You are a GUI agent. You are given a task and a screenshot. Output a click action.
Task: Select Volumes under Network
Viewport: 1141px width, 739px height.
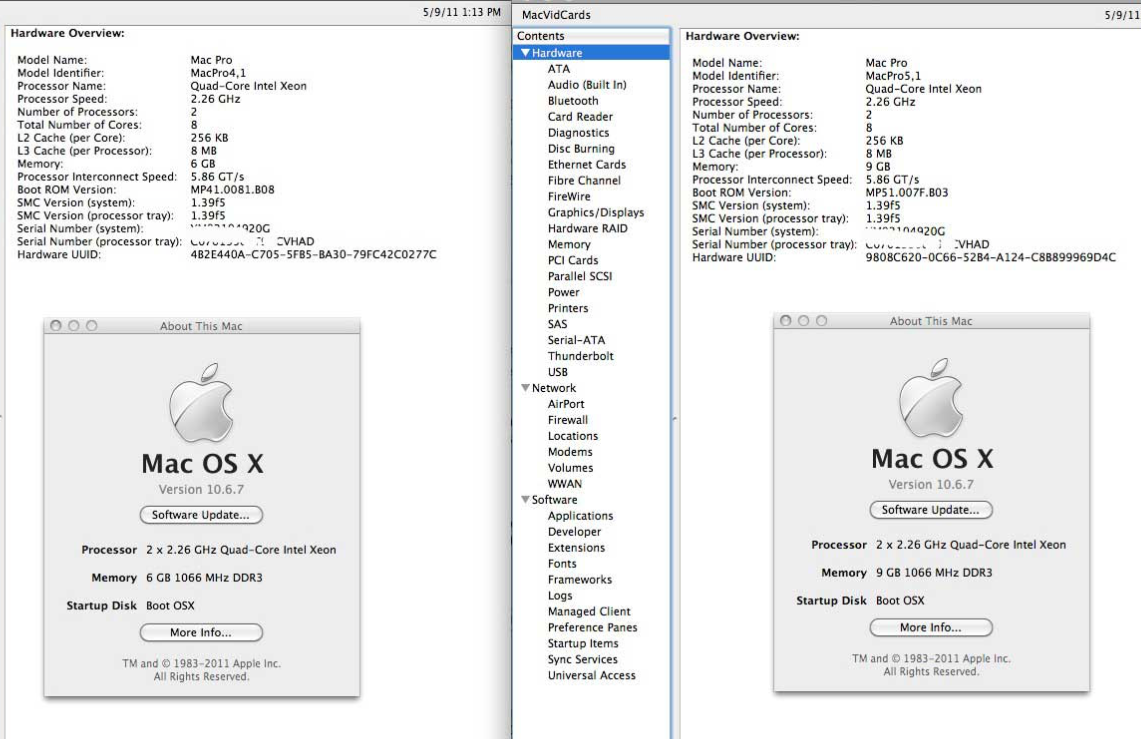[570, 469]
